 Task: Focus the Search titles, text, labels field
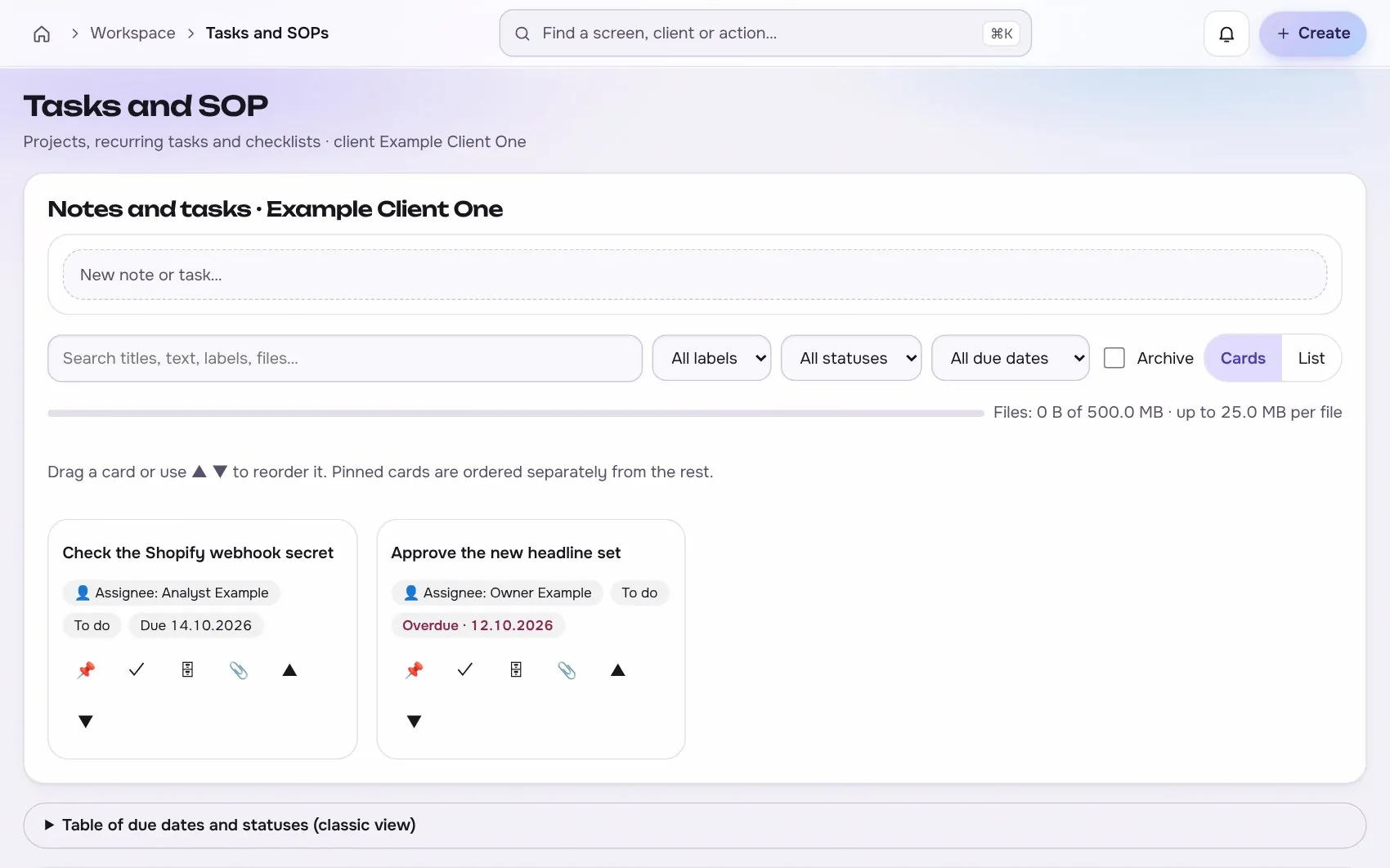tap(345, 358)
